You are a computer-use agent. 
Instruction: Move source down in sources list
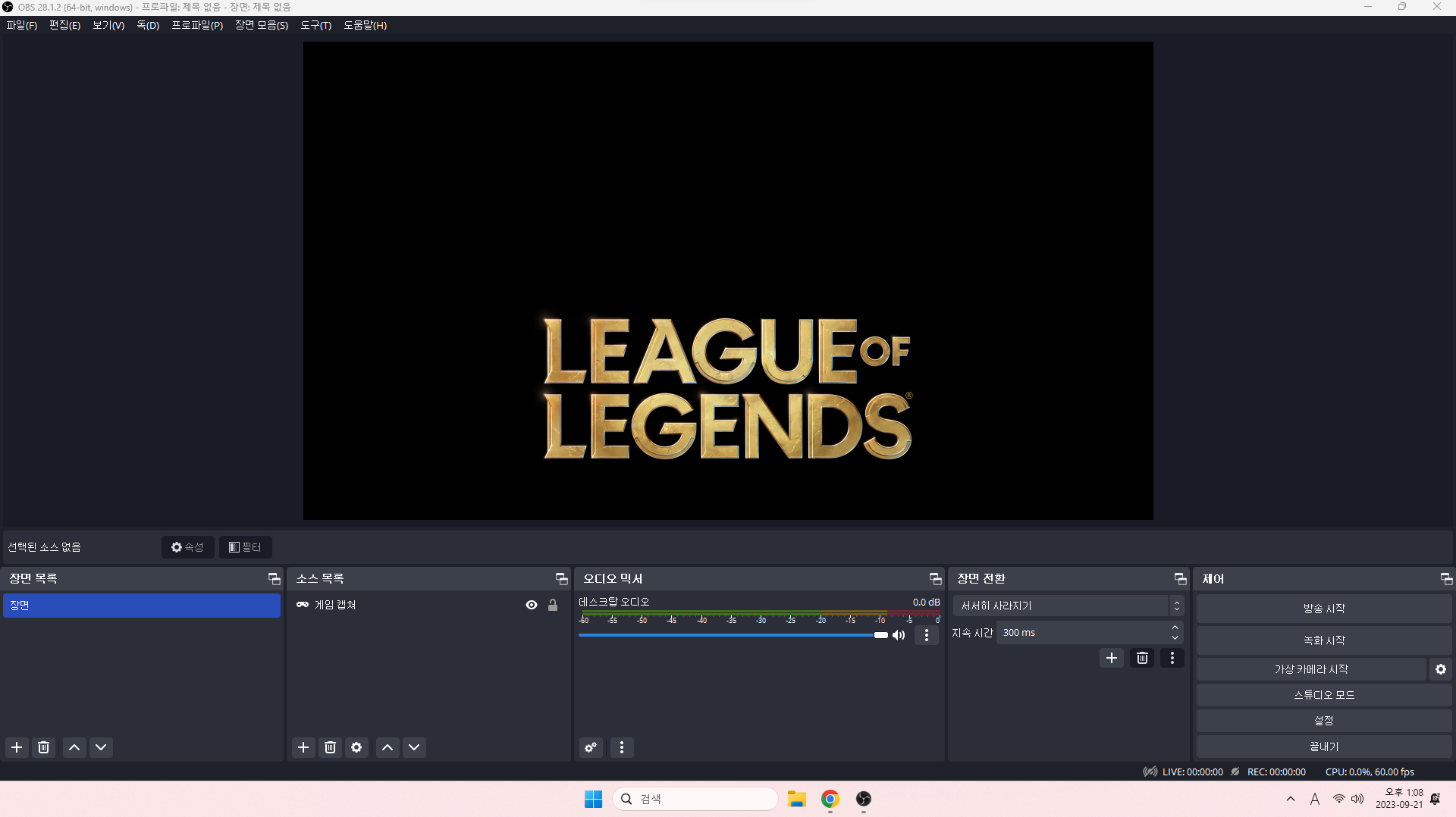[x=414, y=747]
